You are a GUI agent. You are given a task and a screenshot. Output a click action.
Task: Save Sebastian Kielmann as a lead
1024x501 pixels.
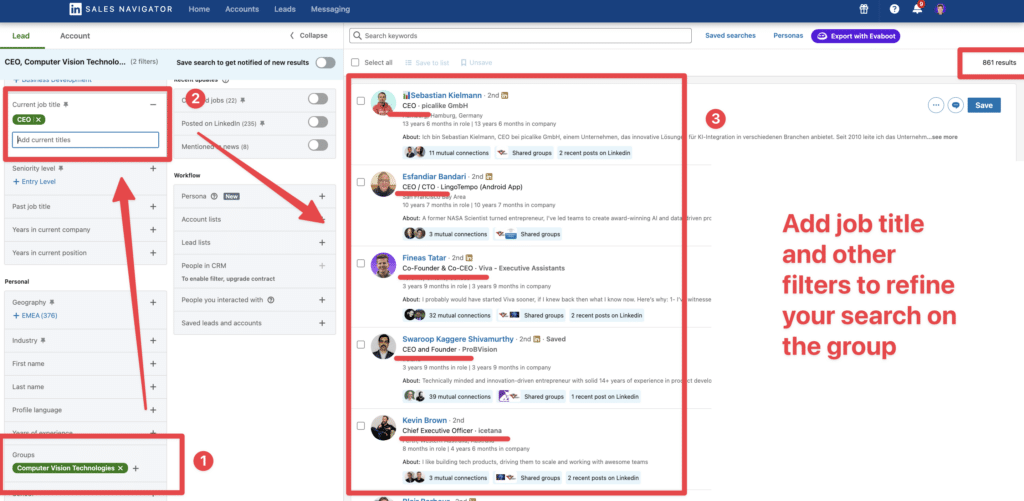pyautogui.click(x=984, y=105)
